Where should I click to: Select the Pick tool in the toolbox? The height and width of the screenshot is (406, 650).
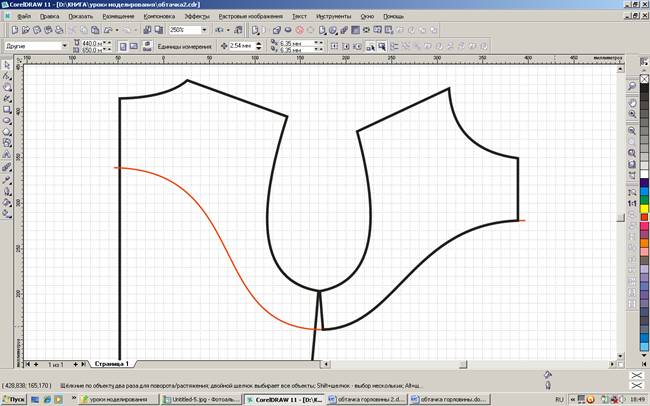point(7,65)
